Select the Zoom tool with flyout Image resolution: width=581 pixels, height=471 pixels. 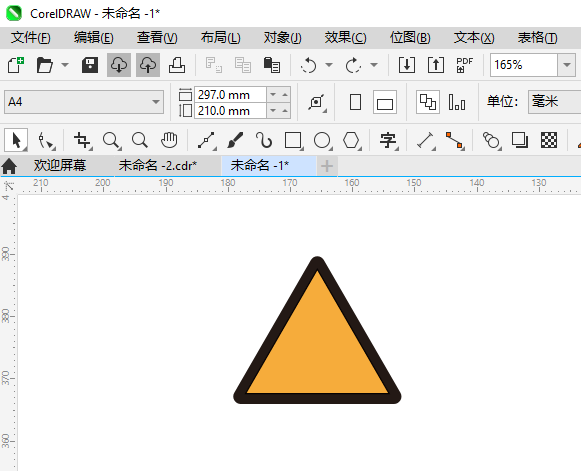tap(112, 141)
